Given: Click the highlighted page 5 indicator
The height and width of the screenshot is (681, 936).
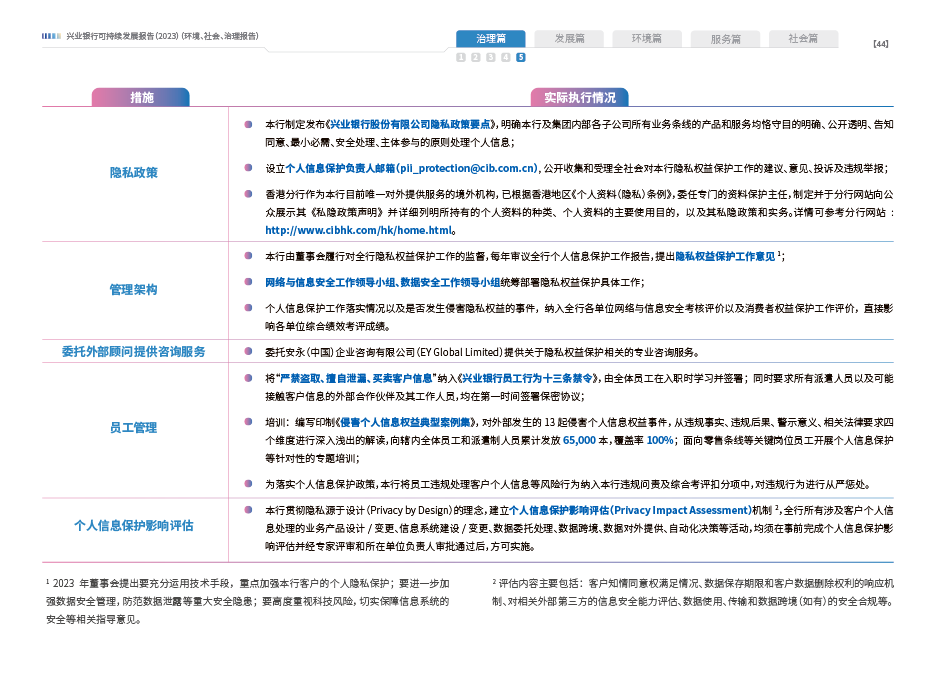Looking at the screenshot, I should (x=521, y=57).
